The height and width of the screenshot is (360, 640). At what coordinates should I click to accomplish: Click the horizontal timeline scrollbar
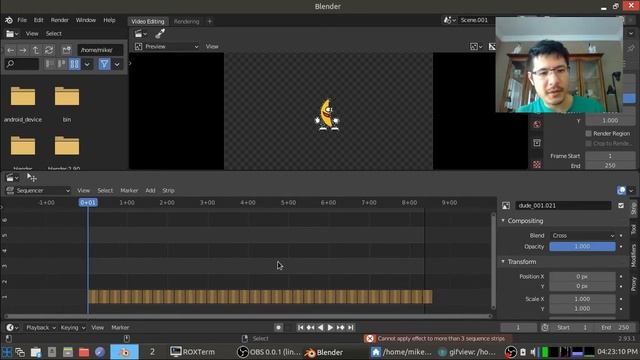(x=248, y=316)
